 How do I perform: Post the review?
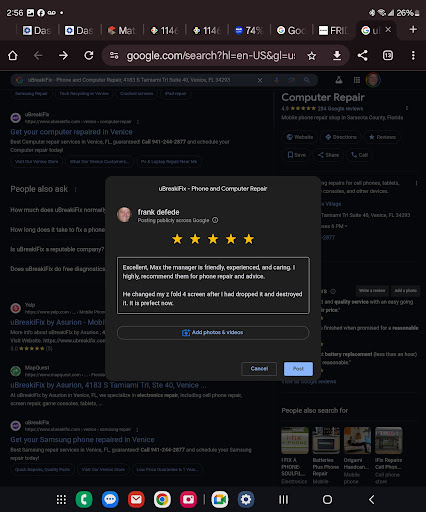(298, 369)
